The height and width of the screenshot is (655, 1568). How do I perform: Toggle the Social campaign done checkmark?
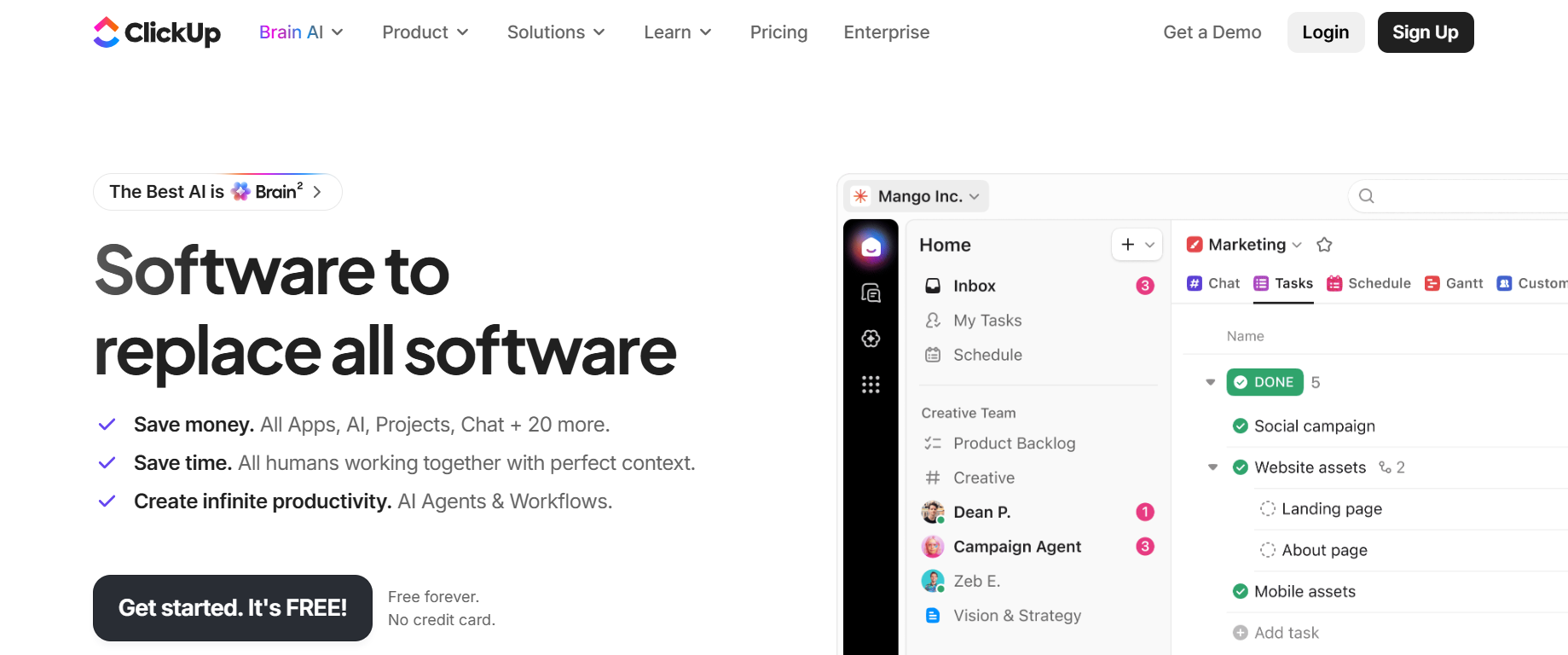1241,426
